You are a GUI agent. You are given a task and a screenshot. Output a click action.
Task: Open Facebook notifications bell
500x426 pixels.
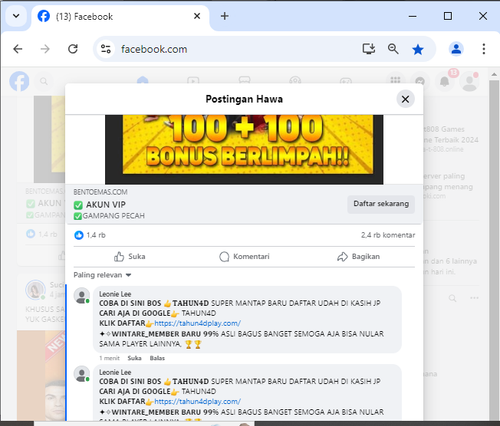445,81
